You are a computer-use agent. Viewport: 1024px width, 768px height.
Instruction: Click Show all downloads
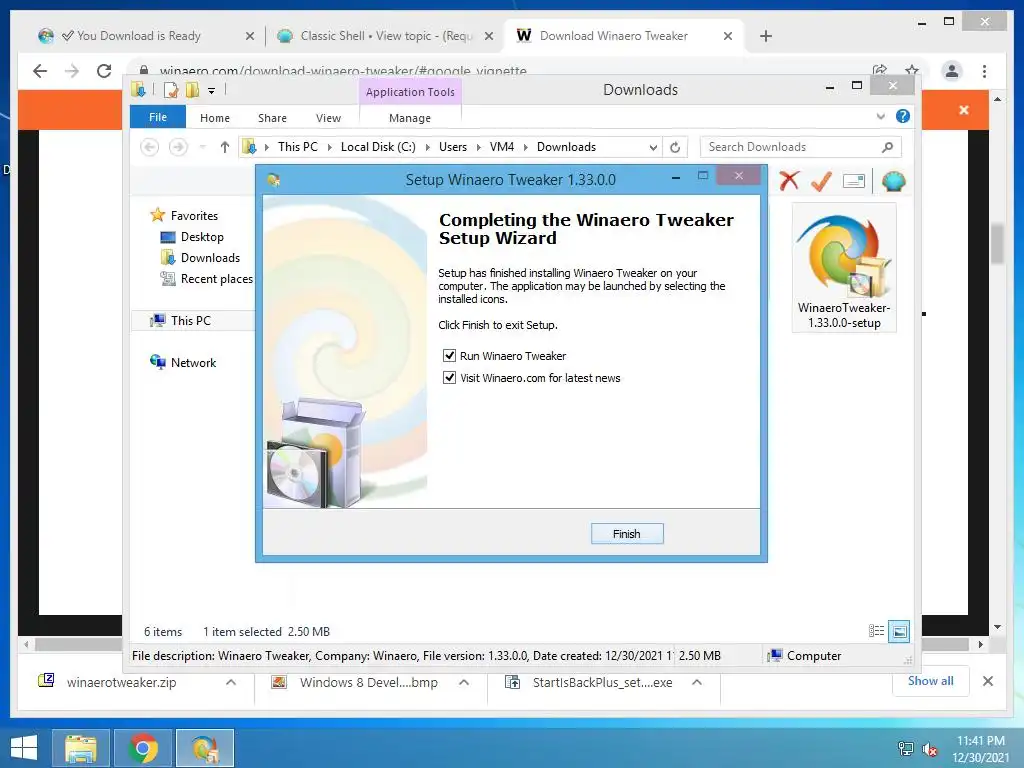click(931, 680)
